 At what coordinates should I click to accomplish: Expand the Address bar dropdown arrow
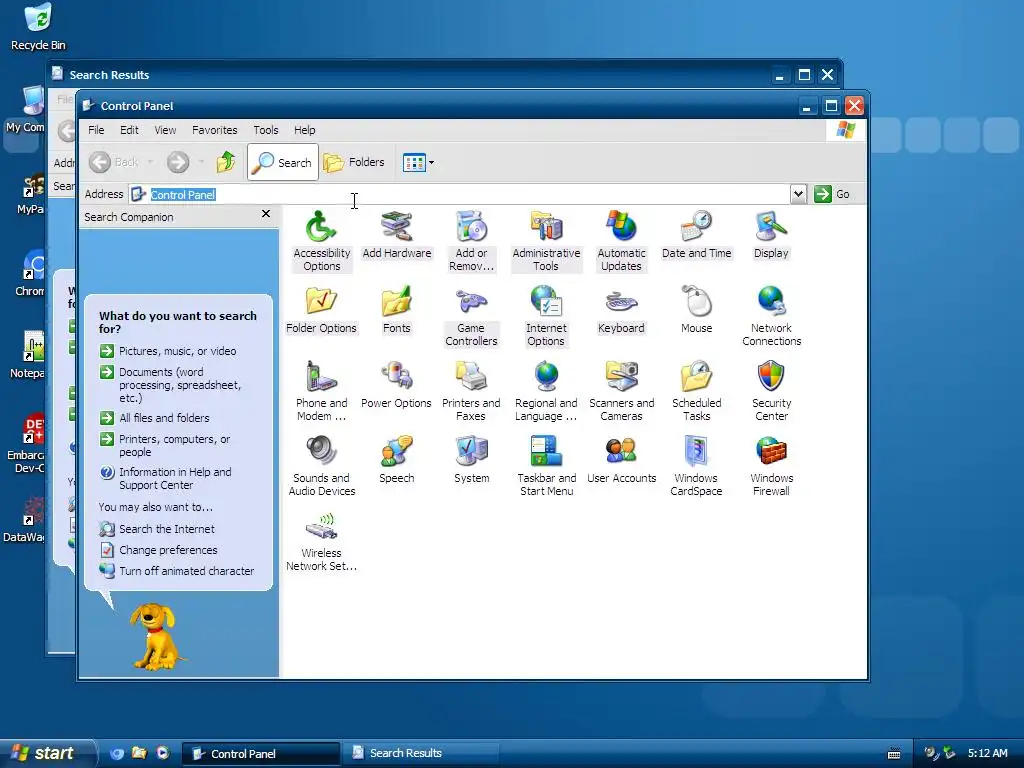tap(798, 194)
